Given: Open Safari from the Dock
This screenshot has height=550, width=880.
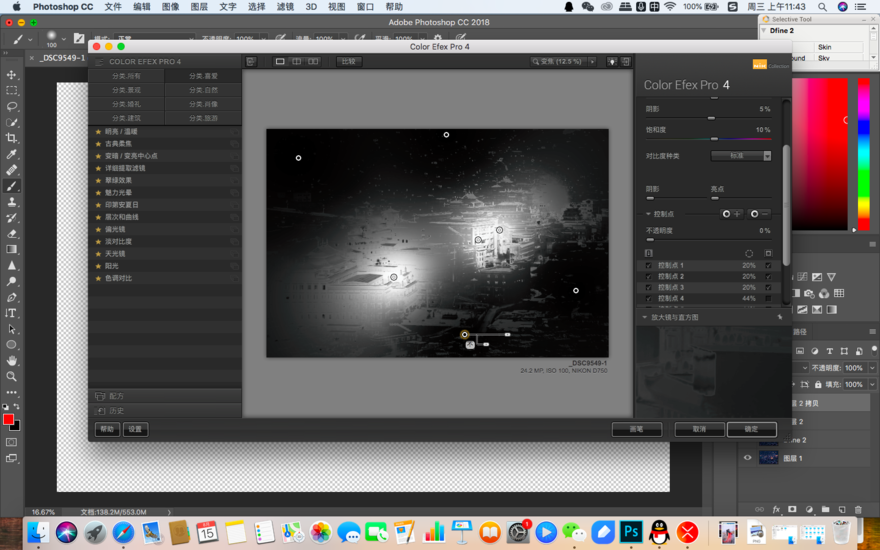Looking at the screenshot, I should click(123, 531).
